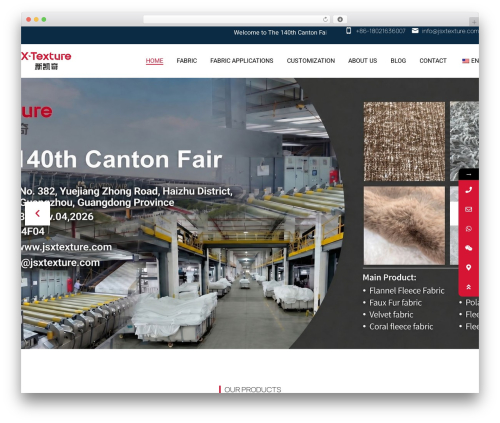
Task: Click the gray shaggy fabric thumbnail
Action: click(464, 141)
